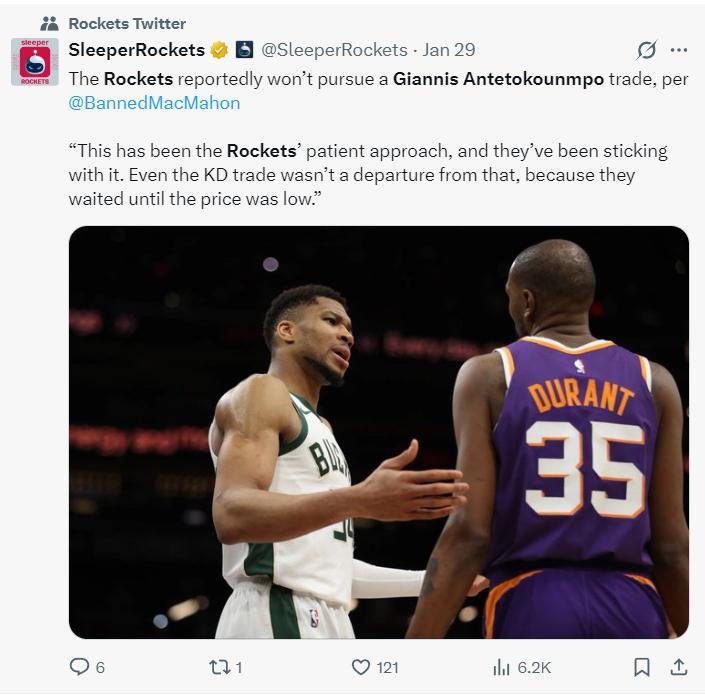Expand the Giannis and Durant photo

pos(378,432)
